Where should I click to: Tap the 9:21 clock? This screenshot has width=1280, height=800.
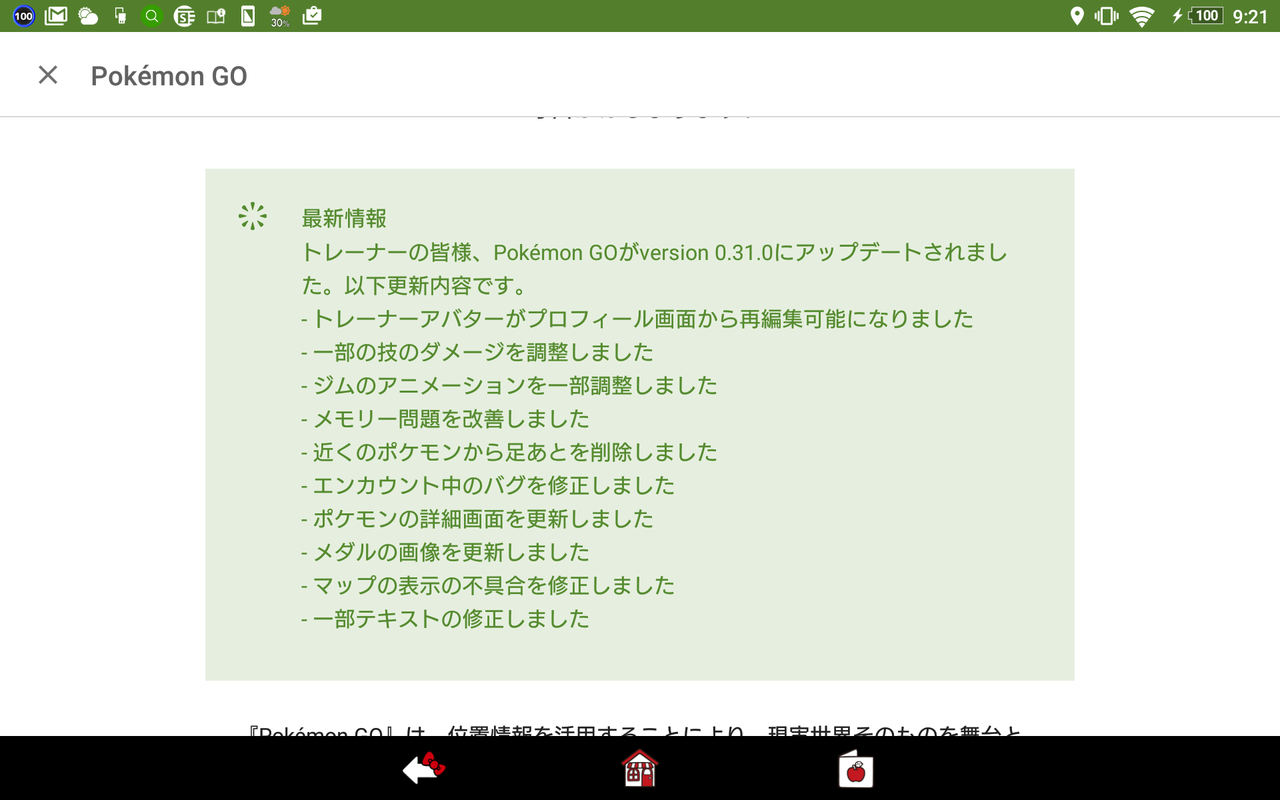pos(1250,16)
